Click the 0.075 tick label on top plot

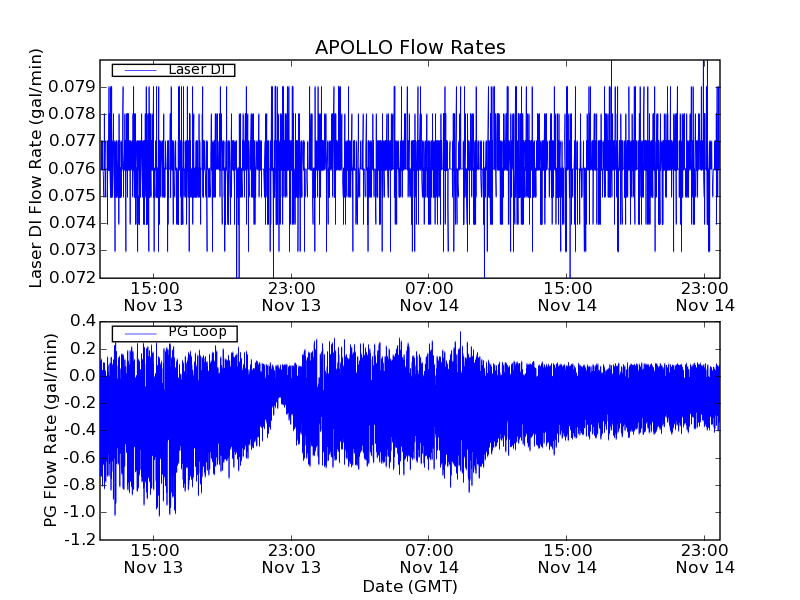(72, 195)
